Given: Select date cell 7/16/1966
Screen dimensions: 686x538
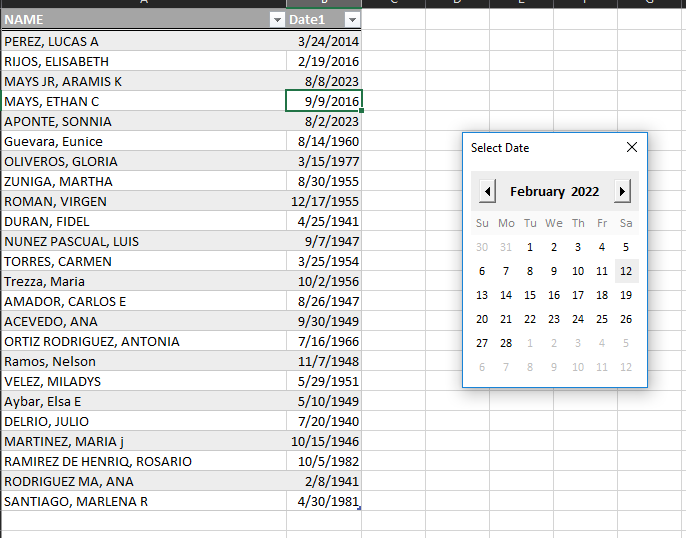Looking at the screenshot, I should pos(324,342).
